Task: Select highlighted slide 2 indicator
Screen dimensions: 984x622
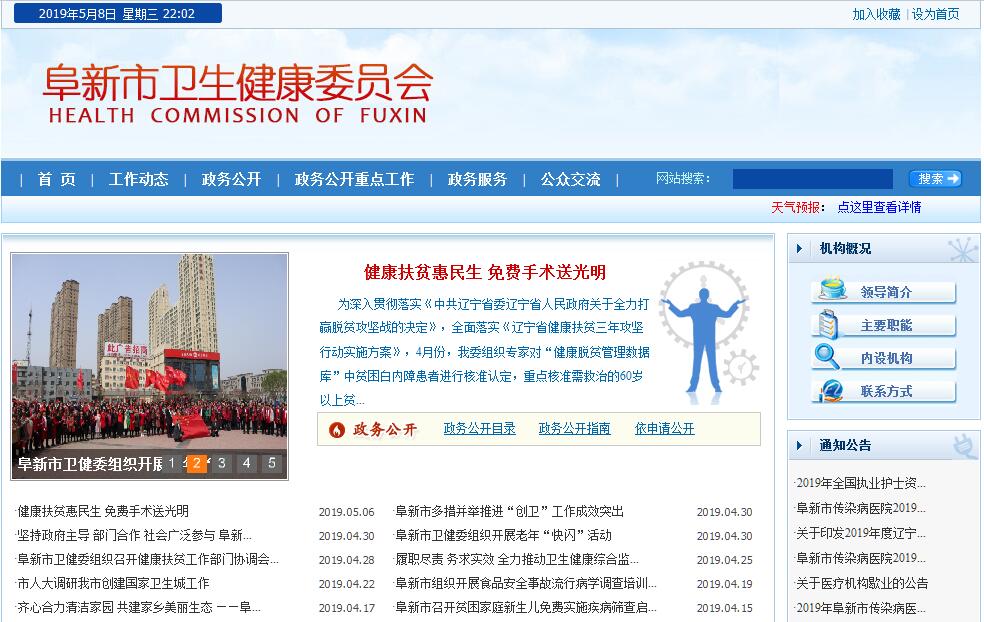Action: 197,463
